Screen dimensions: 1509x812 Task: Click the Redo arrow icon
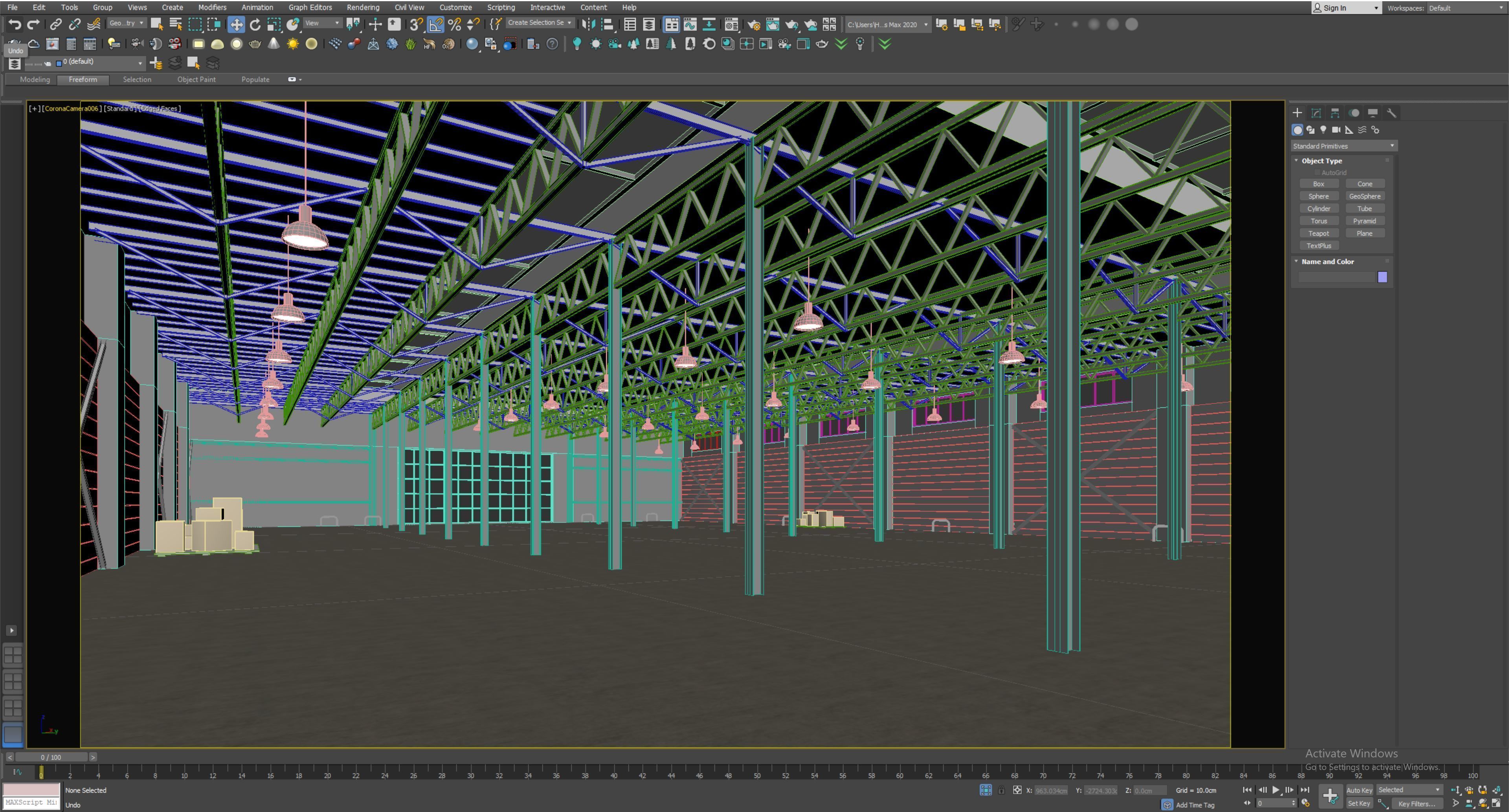[33, 24]
